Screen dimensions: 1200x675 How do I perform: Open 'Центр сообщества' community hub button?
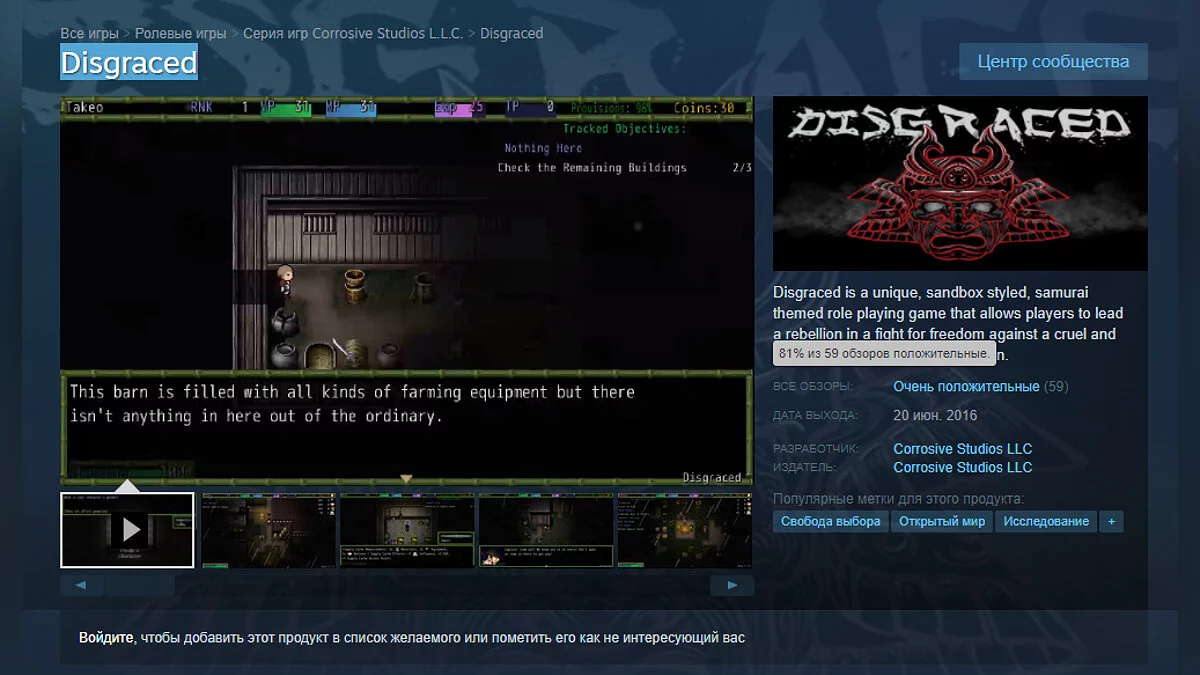tap(1053, 61)
